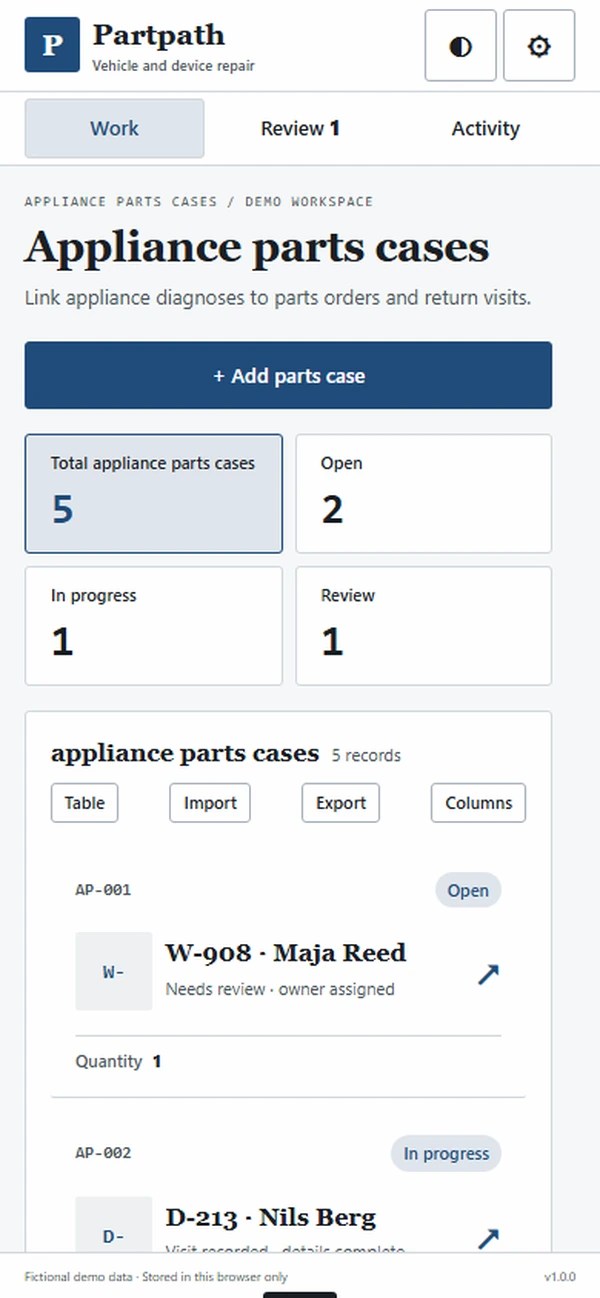This screenshot has height=1298, width=600.
Task: Click the D-213 · Nils Berg title
Action: pos(271,1217)
